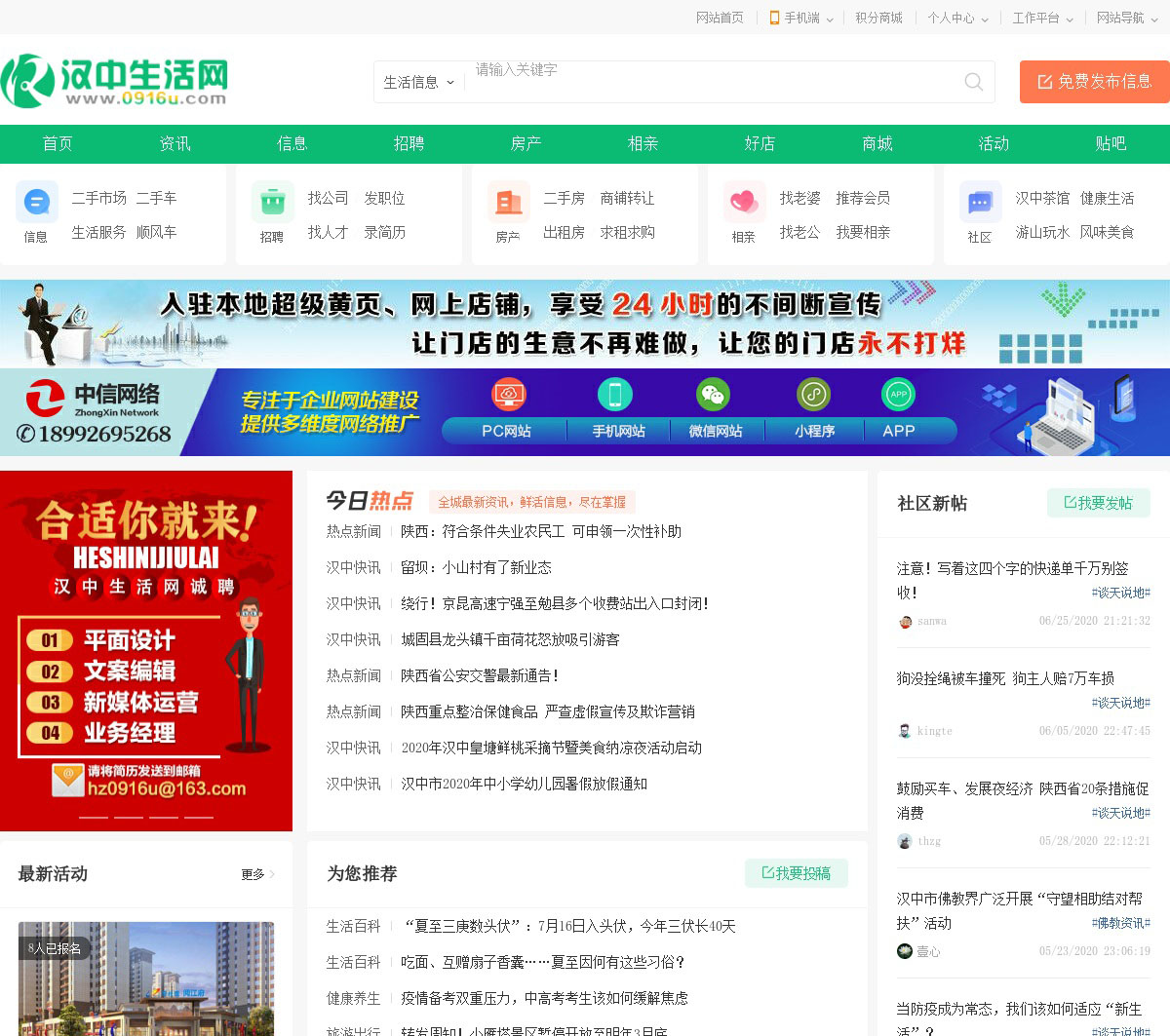
Task: Click the green 招聘 category icon
Action: click(x=272, y=203)
